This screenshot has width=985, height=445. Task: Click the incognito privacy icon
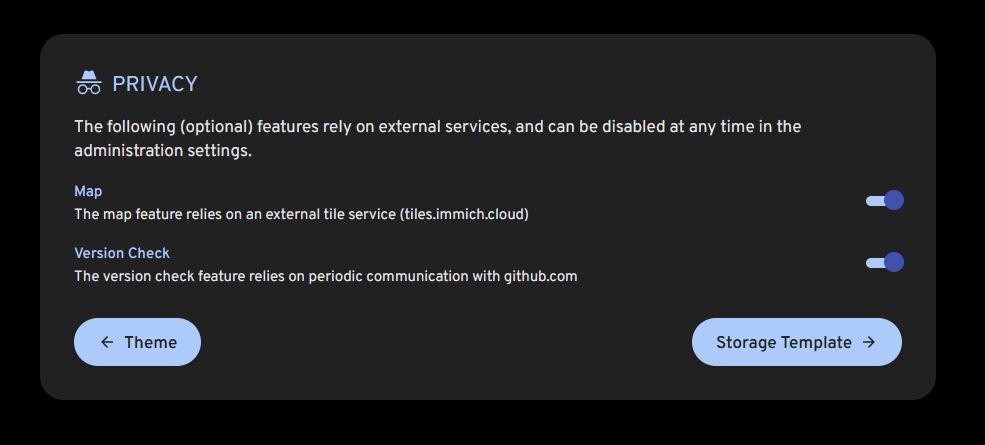coord(89,83)
